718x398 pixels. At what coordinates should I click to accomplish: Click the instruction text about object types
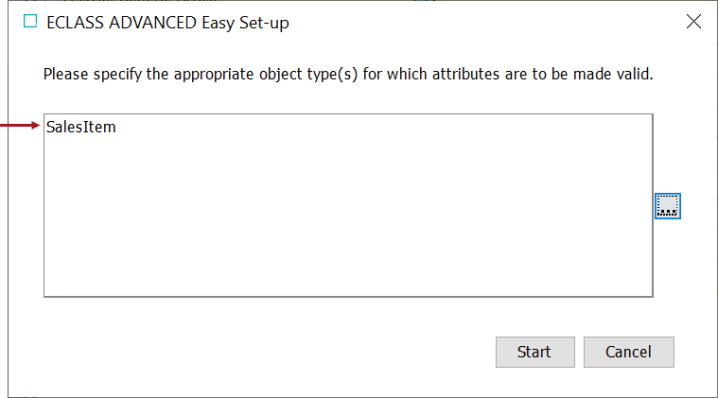[x=348, y=74]
